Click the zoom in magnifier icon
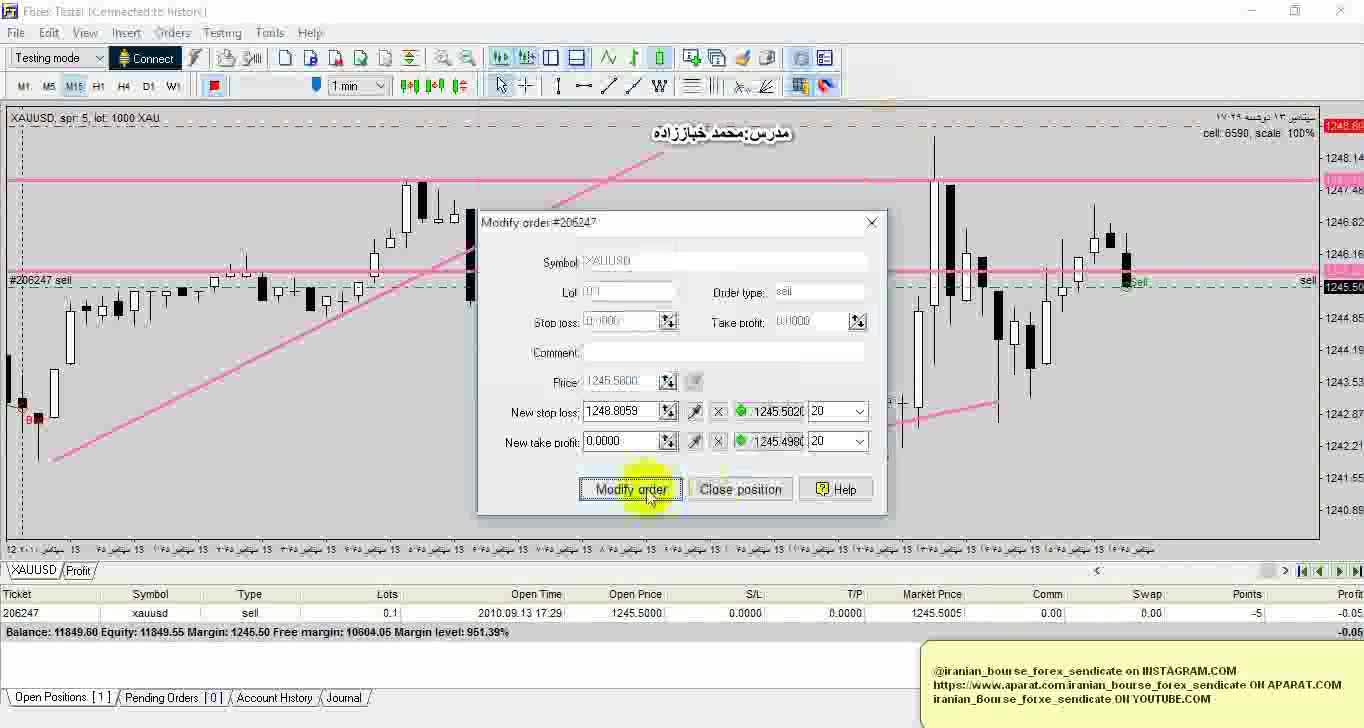 coord(442,58)
